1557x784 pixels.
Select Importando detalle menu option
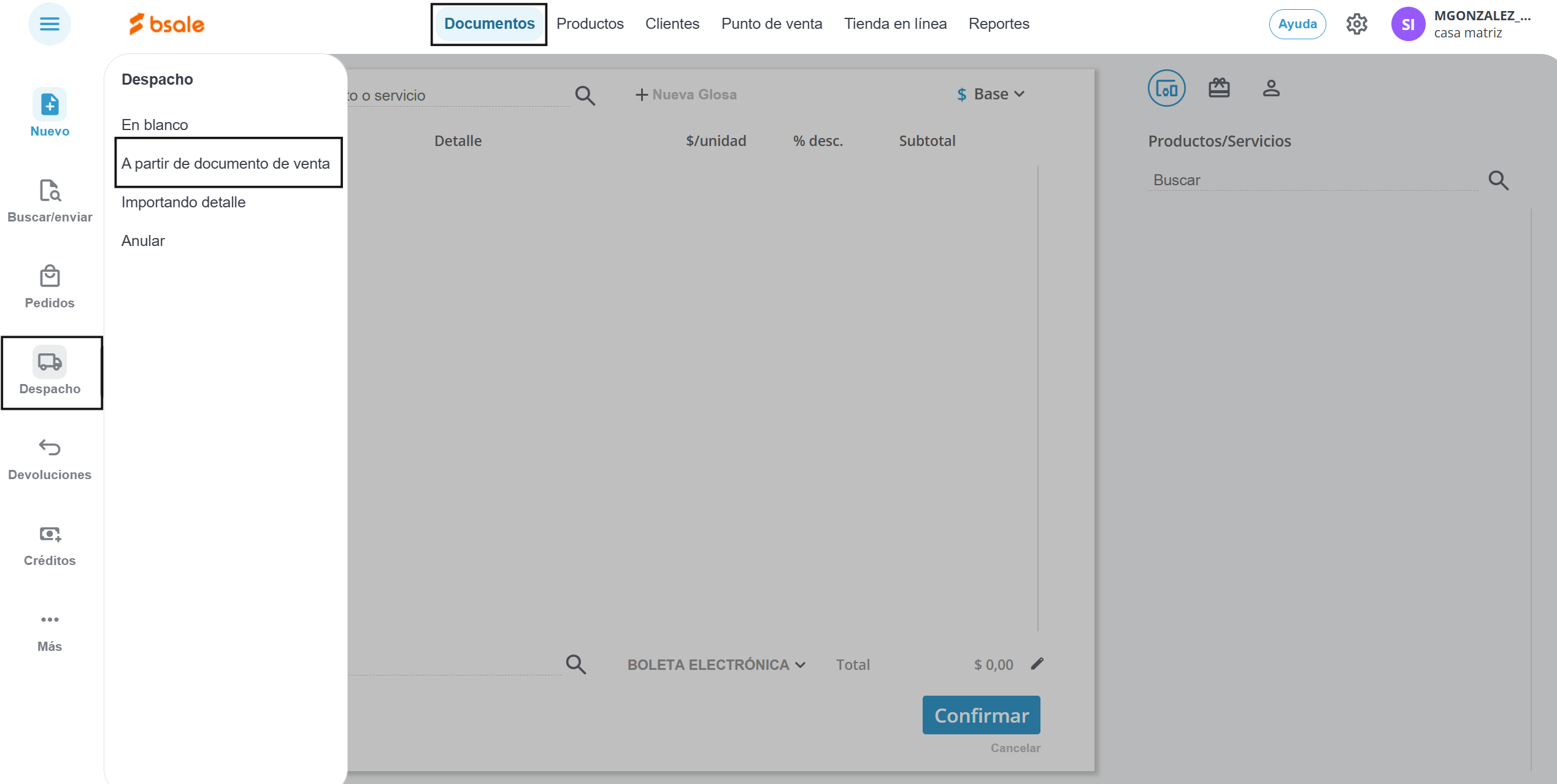(183, 202)
